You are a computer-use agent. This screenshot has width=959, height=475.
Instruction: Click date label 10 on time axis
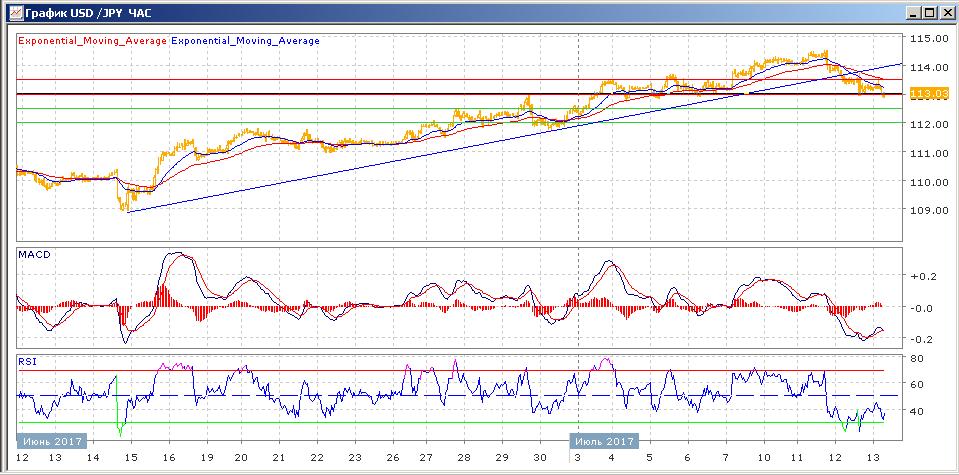coord(764,458)
